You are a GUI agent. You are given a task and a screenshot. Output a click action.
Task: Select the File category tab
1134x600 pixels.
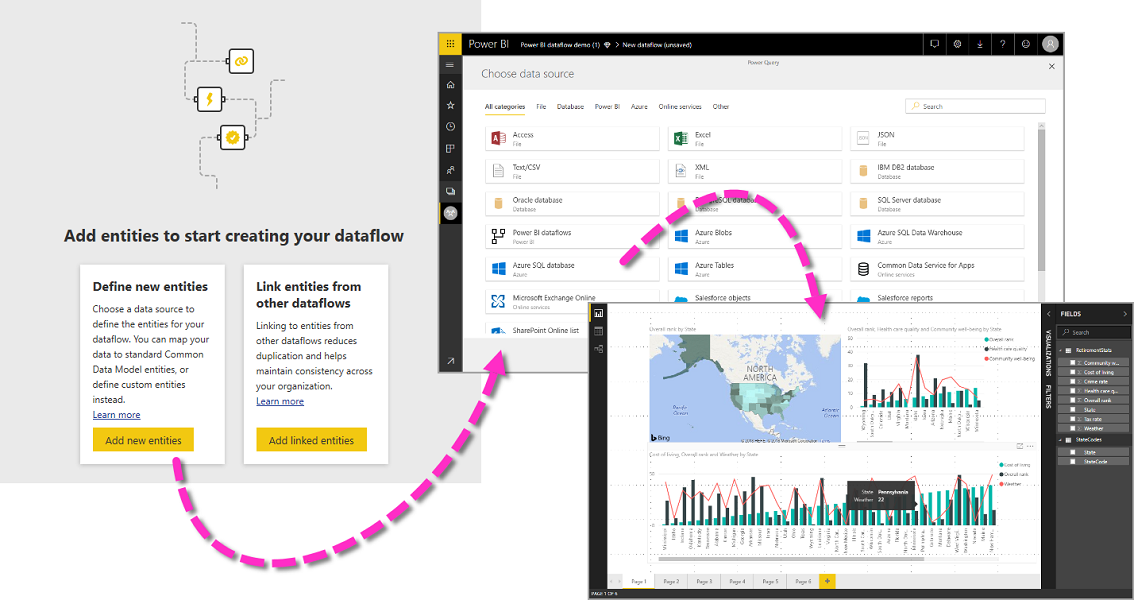point(541,106)
